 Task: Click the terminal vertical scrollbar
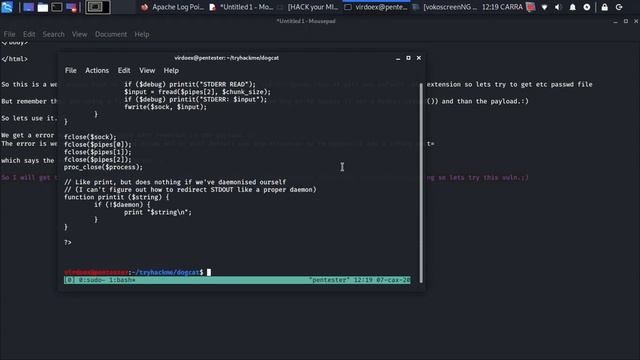[x=421, y=182]
